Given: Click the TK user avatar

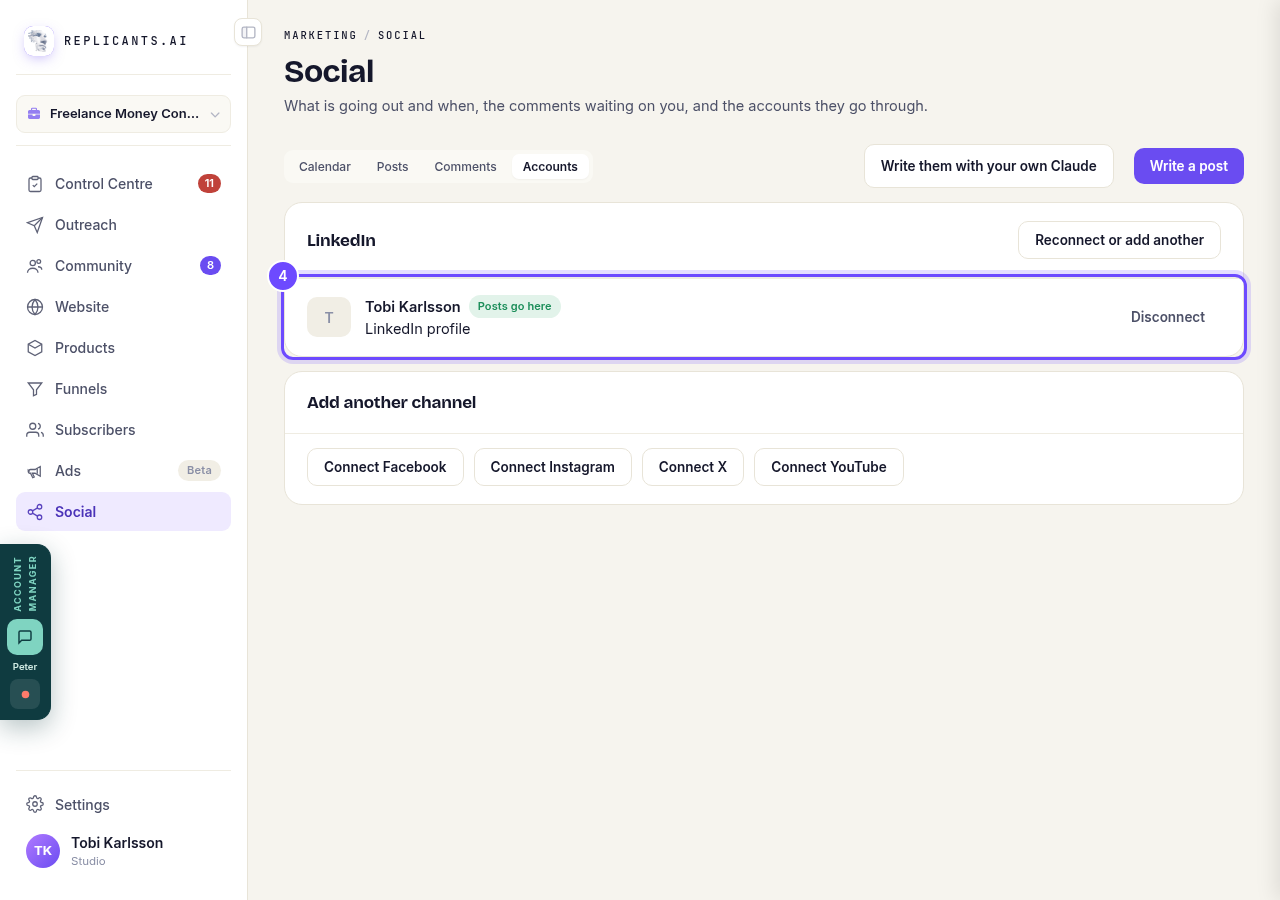Looking at the screenshot, I should (x=43, y=851).
